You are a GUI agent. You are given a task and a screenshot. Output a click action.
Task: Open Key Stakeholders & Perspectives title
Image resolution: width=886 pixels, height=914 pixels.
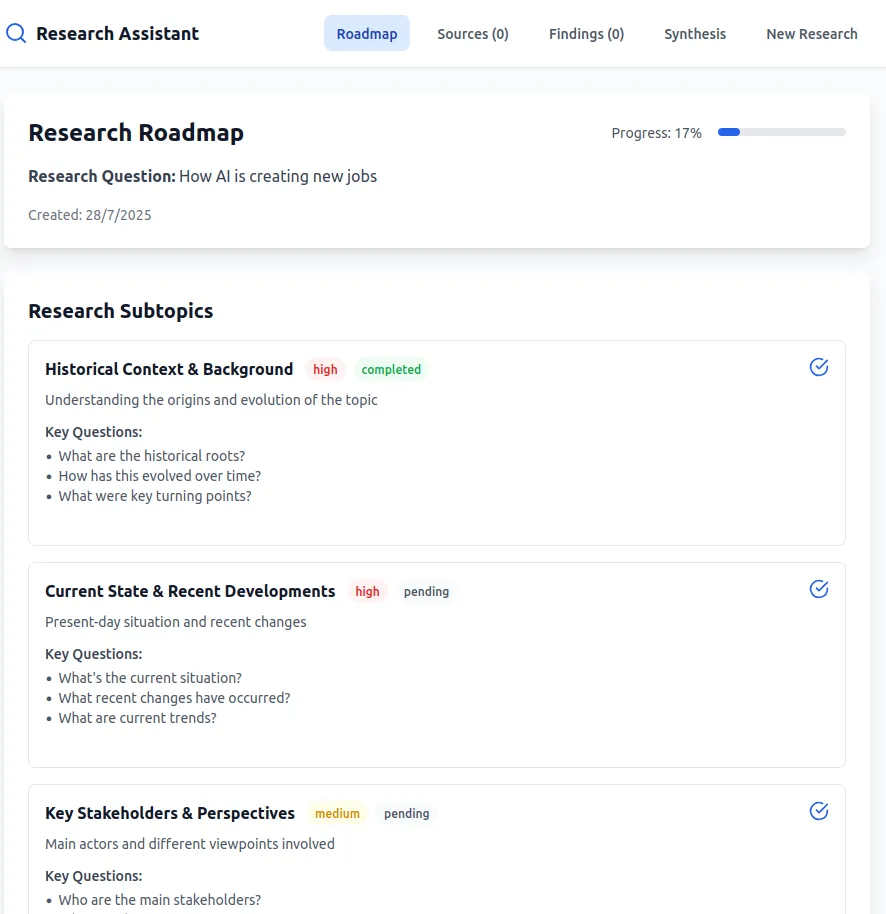[x=170, y=813]
